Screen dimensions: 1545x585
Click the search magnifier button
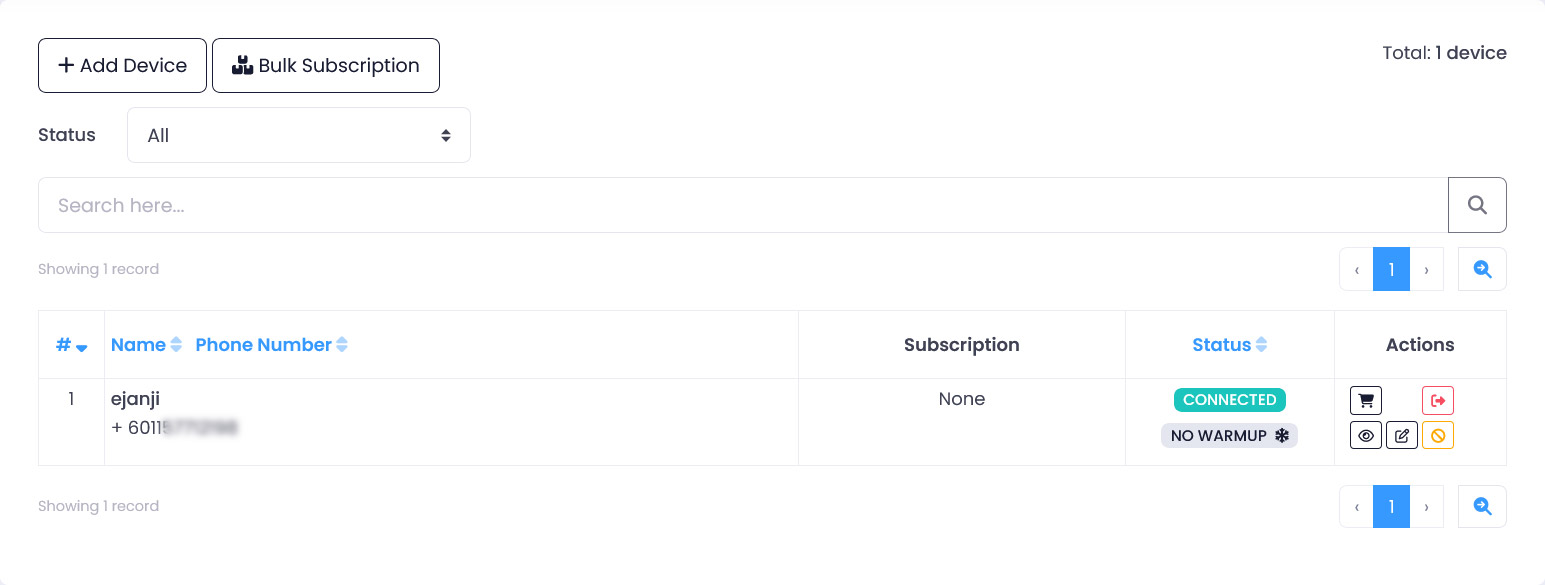click(x=1477, y=205)
